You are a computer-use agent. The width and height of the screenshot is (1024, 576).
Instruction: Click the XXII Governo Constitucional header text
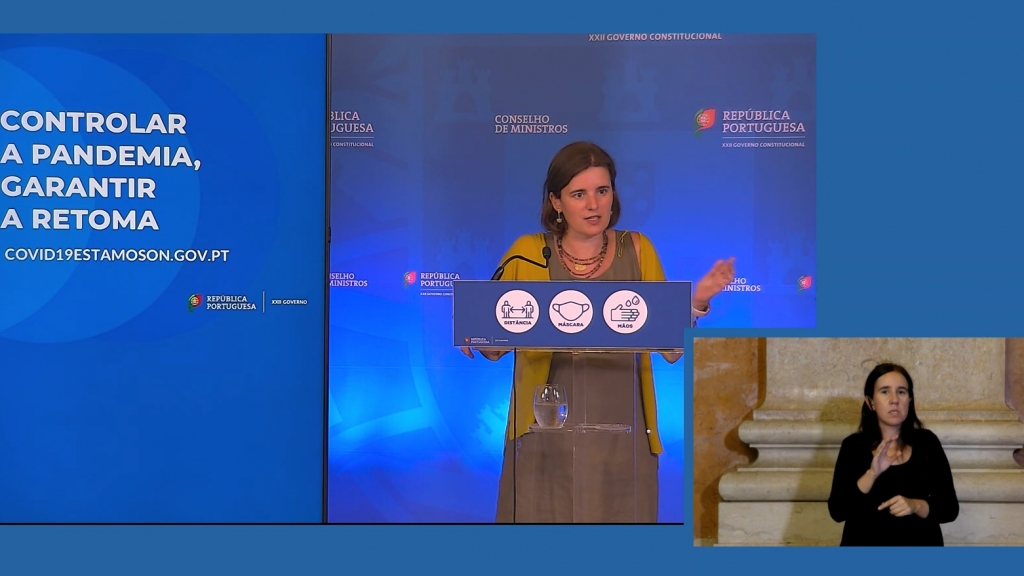(655, 37)
